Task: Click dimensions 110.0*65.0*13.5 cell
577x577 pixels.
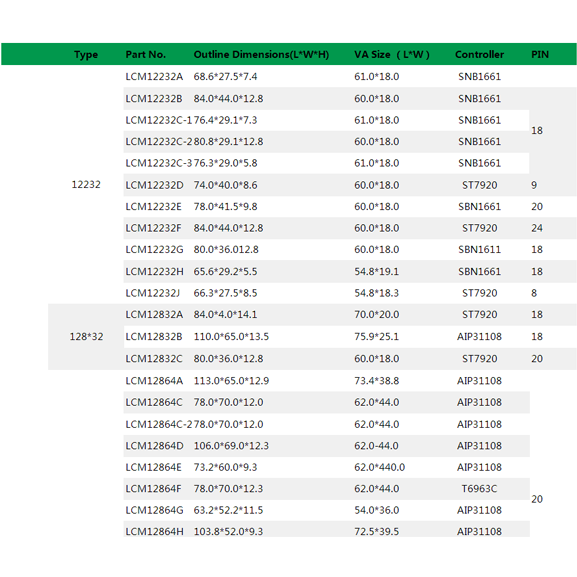Action: (x=231, y=337)
